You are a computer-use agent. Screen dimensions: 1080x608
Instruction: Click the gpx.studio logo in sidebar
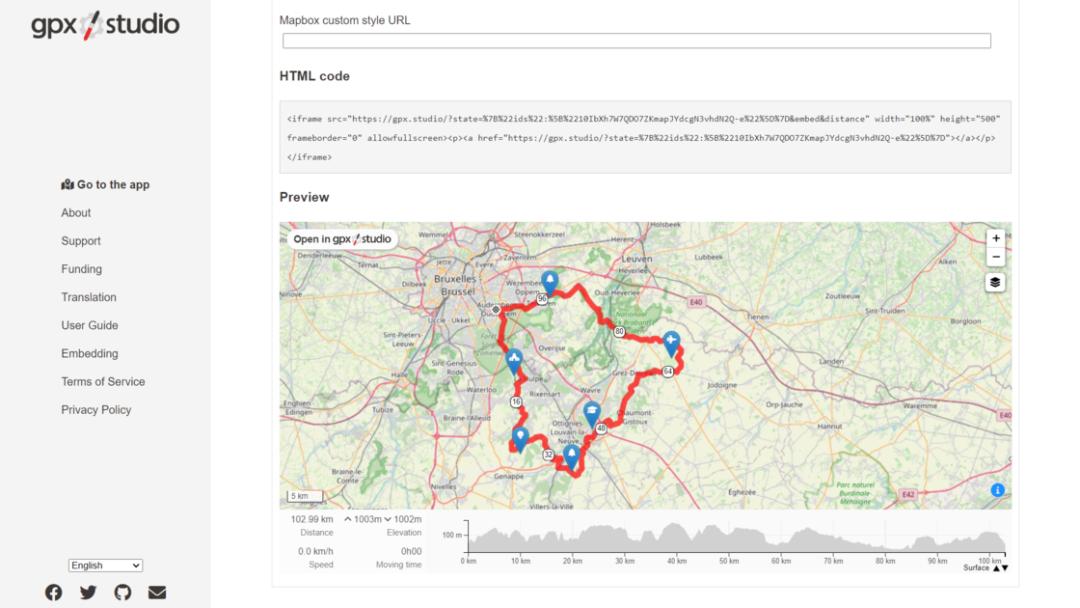pos(105,25)
